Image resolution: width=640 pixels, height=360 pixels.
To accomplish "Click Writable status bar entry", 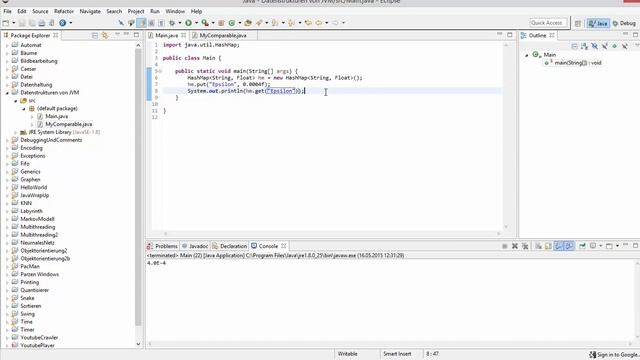I will [x=347, y=354].
